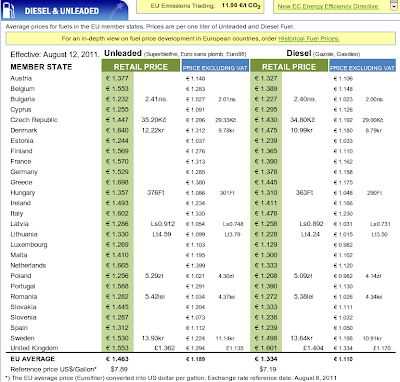Screen dimensions: 400x382
Task: Click the Estonia row label
Action: 22,141
